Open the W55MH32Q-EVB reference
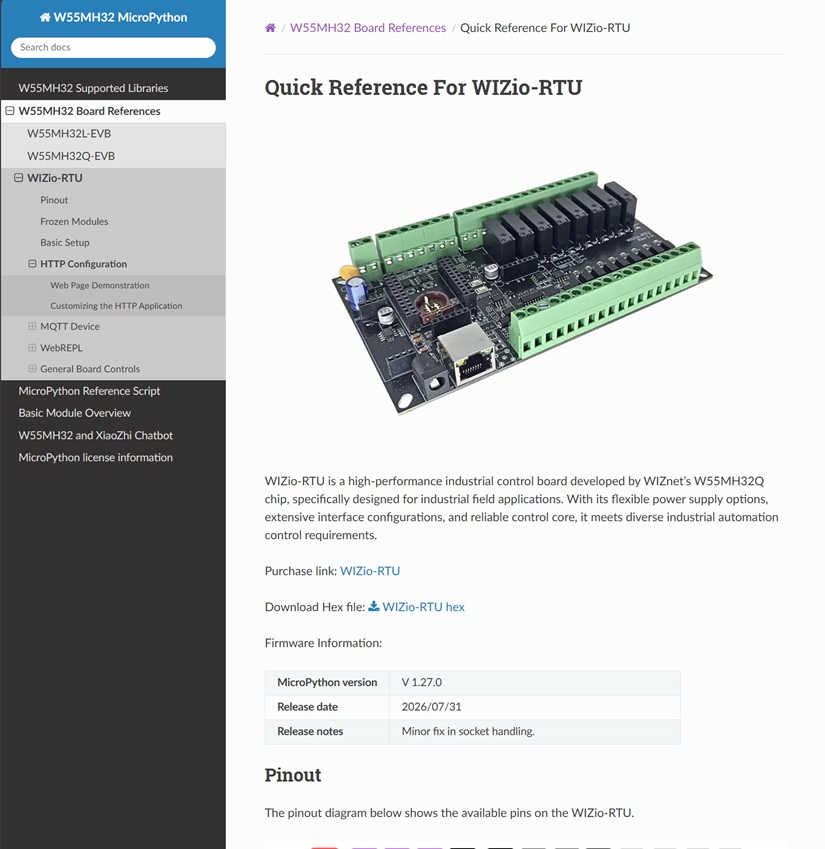Screen dimensions: 825x849 [x=71, y=156]
